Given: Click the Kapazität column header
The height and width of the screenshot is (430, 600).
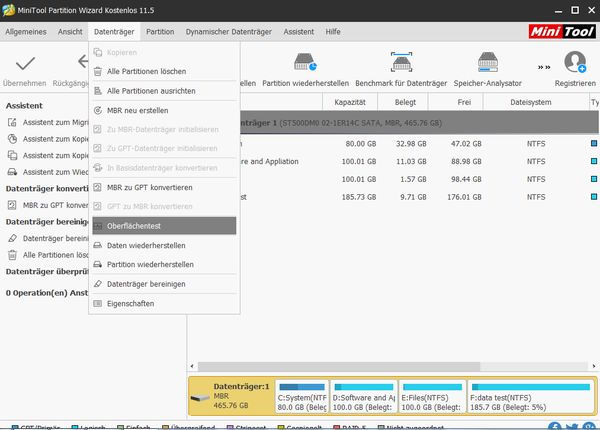Looking at the screenshot, I should [x=349, y=102].
